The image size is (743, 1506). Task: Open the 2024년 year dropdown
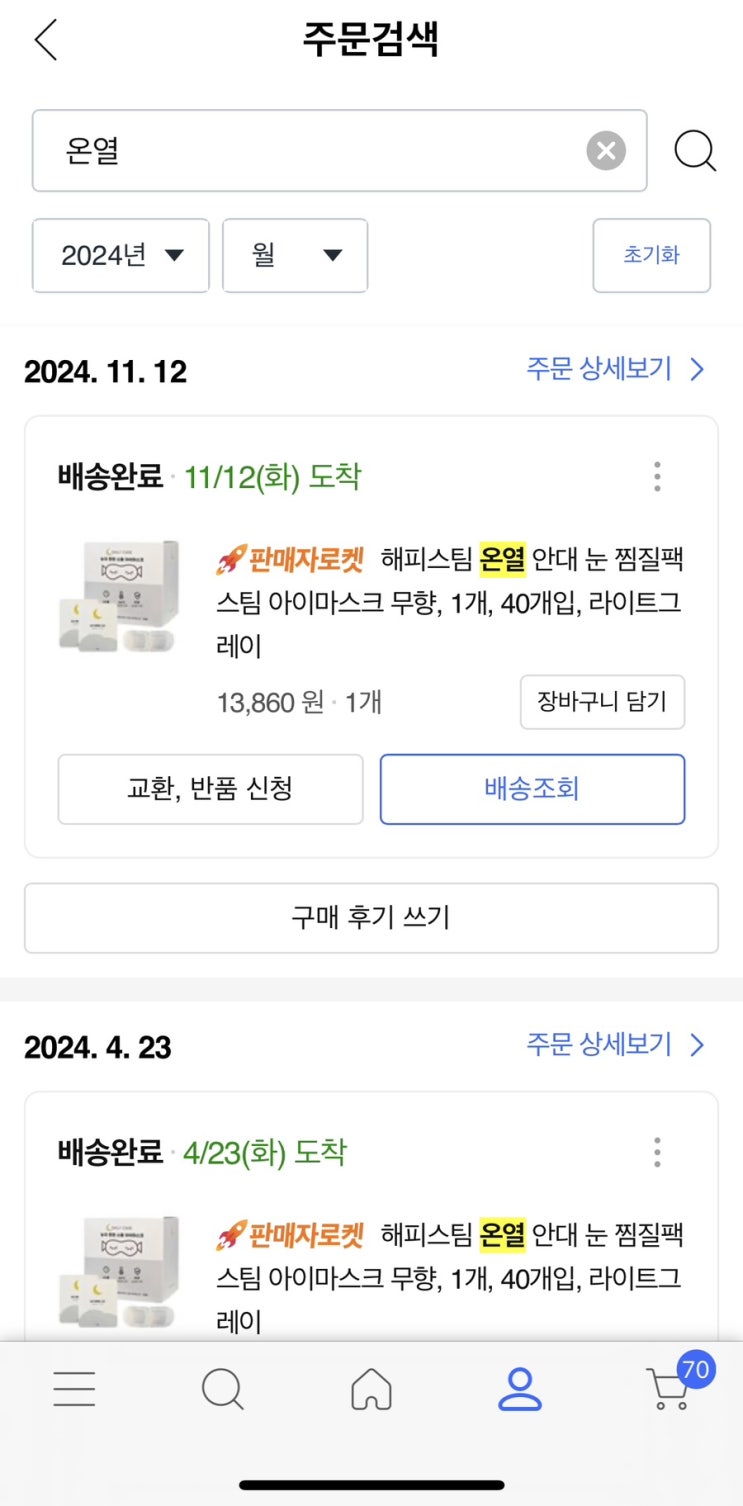121,256
